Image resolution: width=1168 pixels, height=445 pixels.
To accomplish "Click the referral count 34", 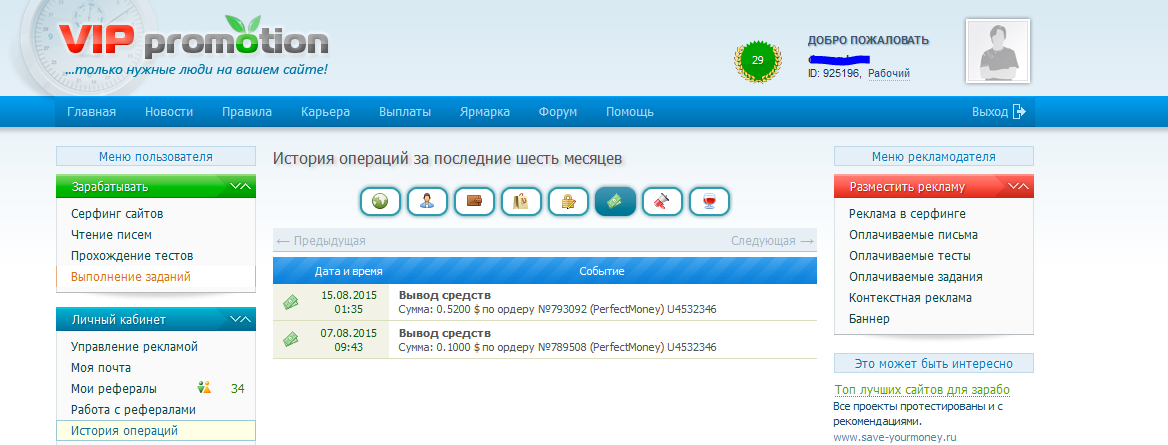I will tap(238, 388).
